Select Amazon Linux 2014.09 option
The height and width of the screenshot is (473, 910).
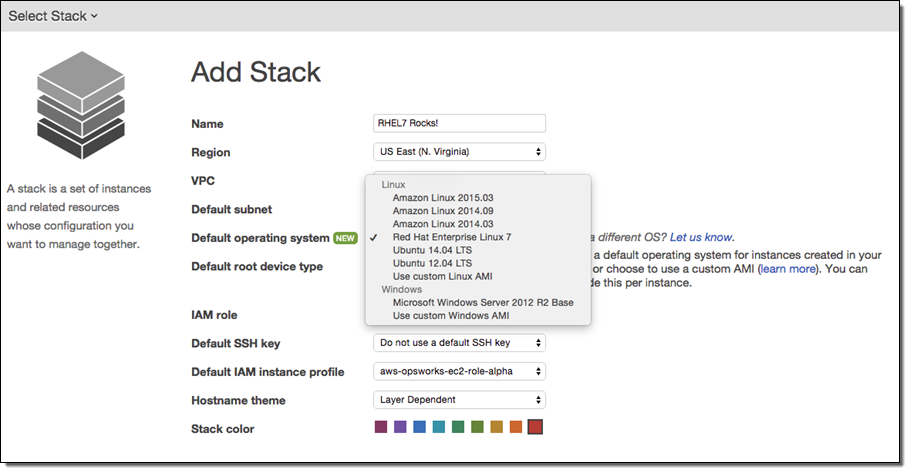442,211
